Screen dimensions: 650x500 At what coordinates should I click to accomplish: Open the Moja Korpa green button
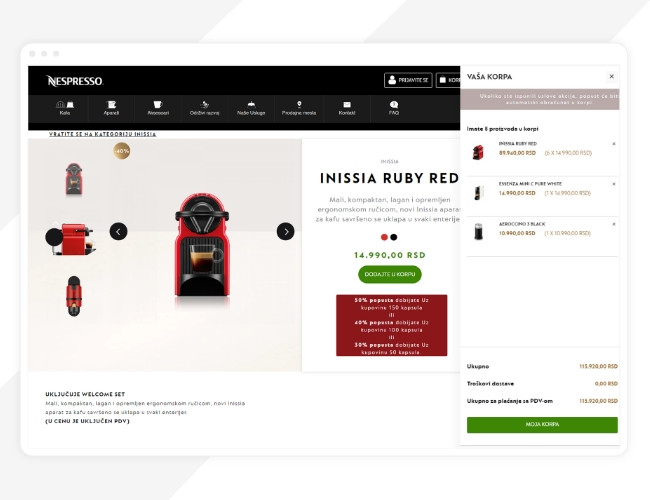click(542, 425)
